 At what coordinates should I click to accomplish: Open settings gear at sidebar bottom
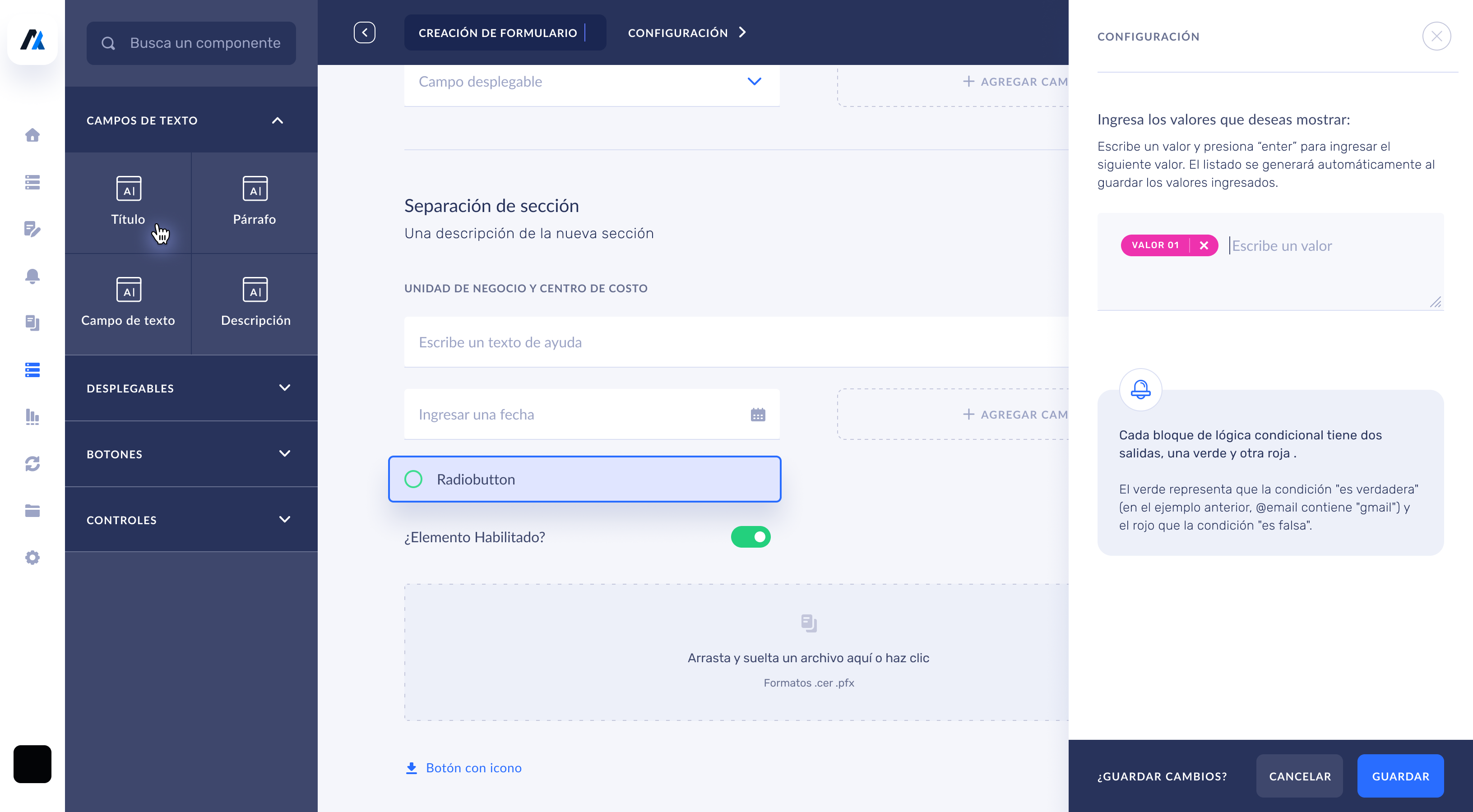pos(32,557)
